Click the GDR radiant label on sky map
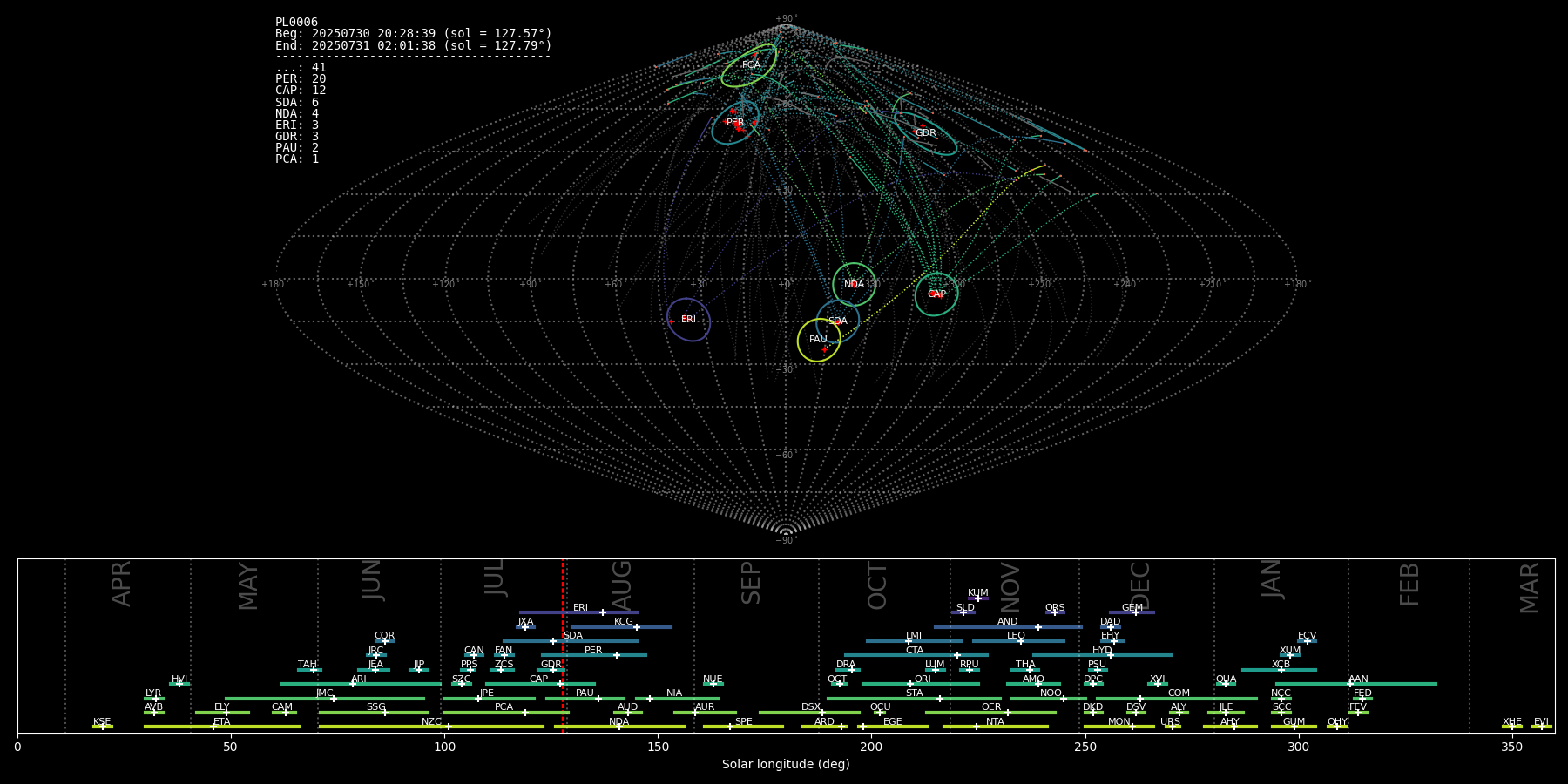1568x784 pixels. click(x=926, y=134)
